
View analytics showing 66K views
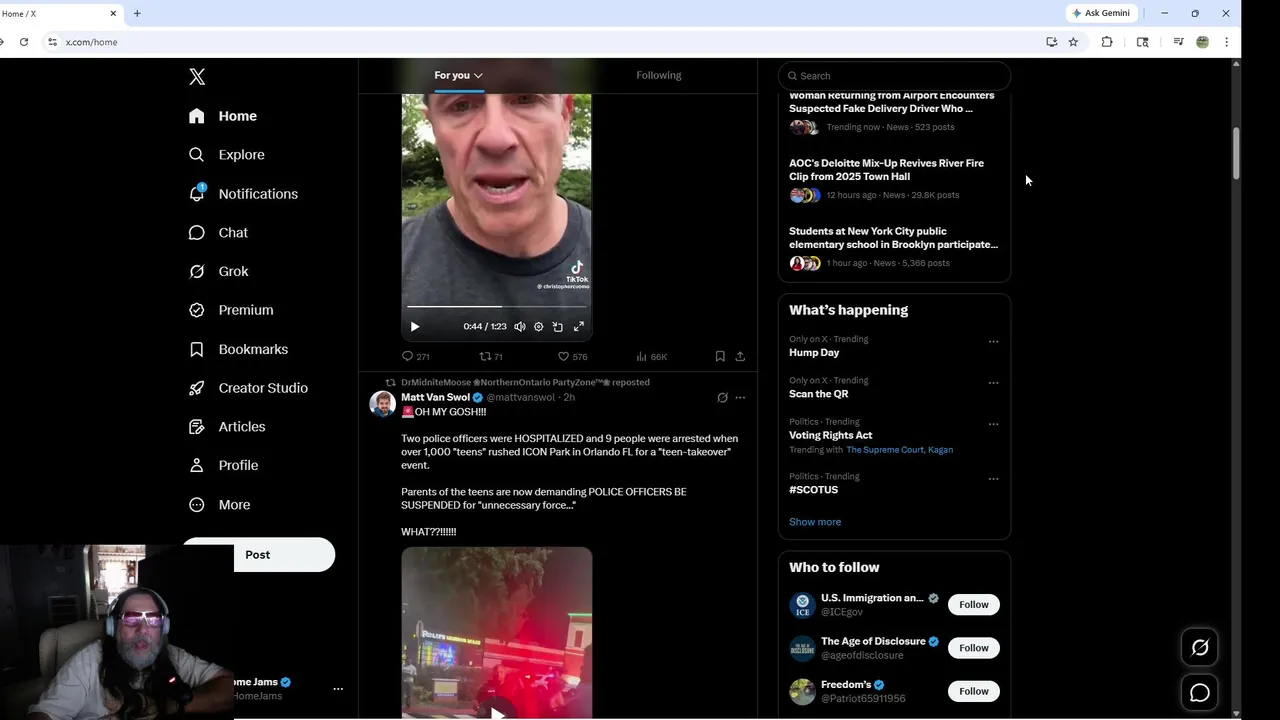pyautogui.click(x=651, y=356)
